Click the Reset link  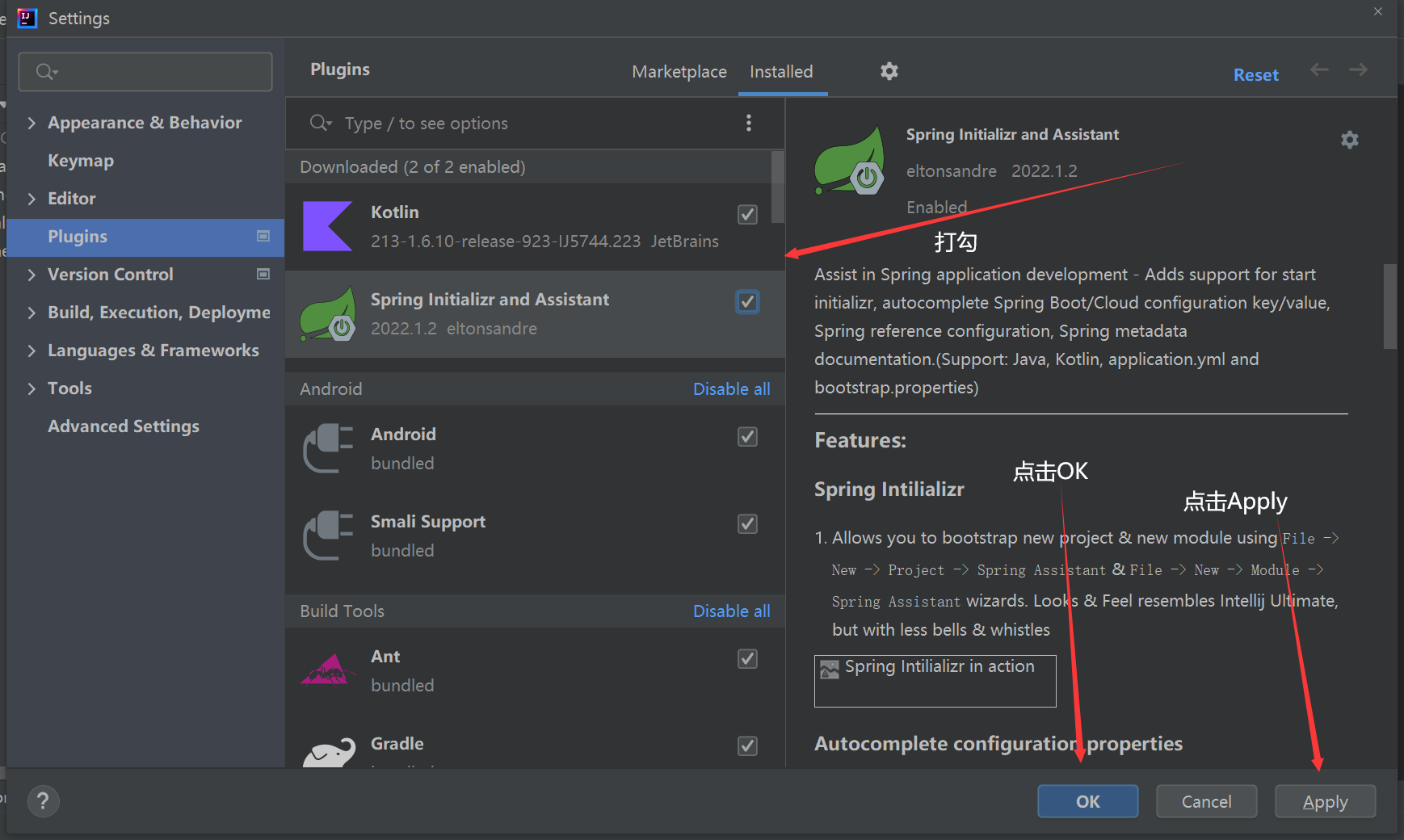[x=1256, y=75]
